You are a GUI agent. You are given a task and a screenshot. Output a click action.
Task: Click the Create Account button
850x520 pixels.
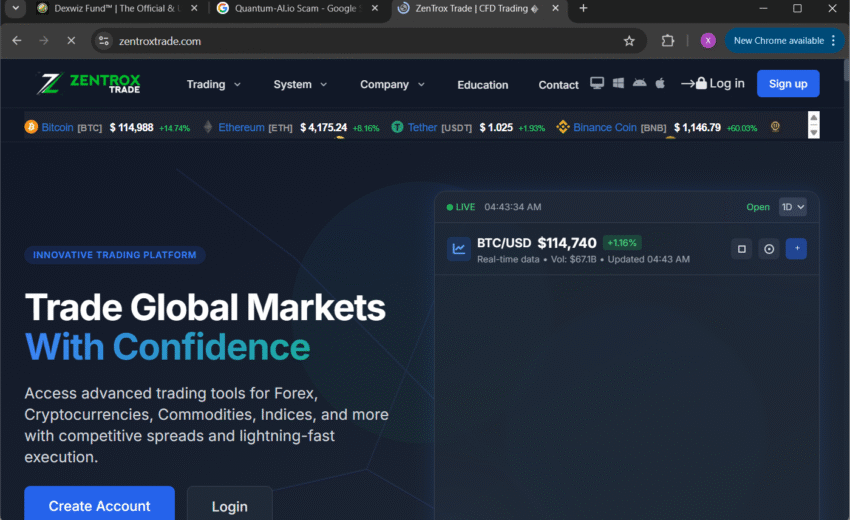point(99,503)
